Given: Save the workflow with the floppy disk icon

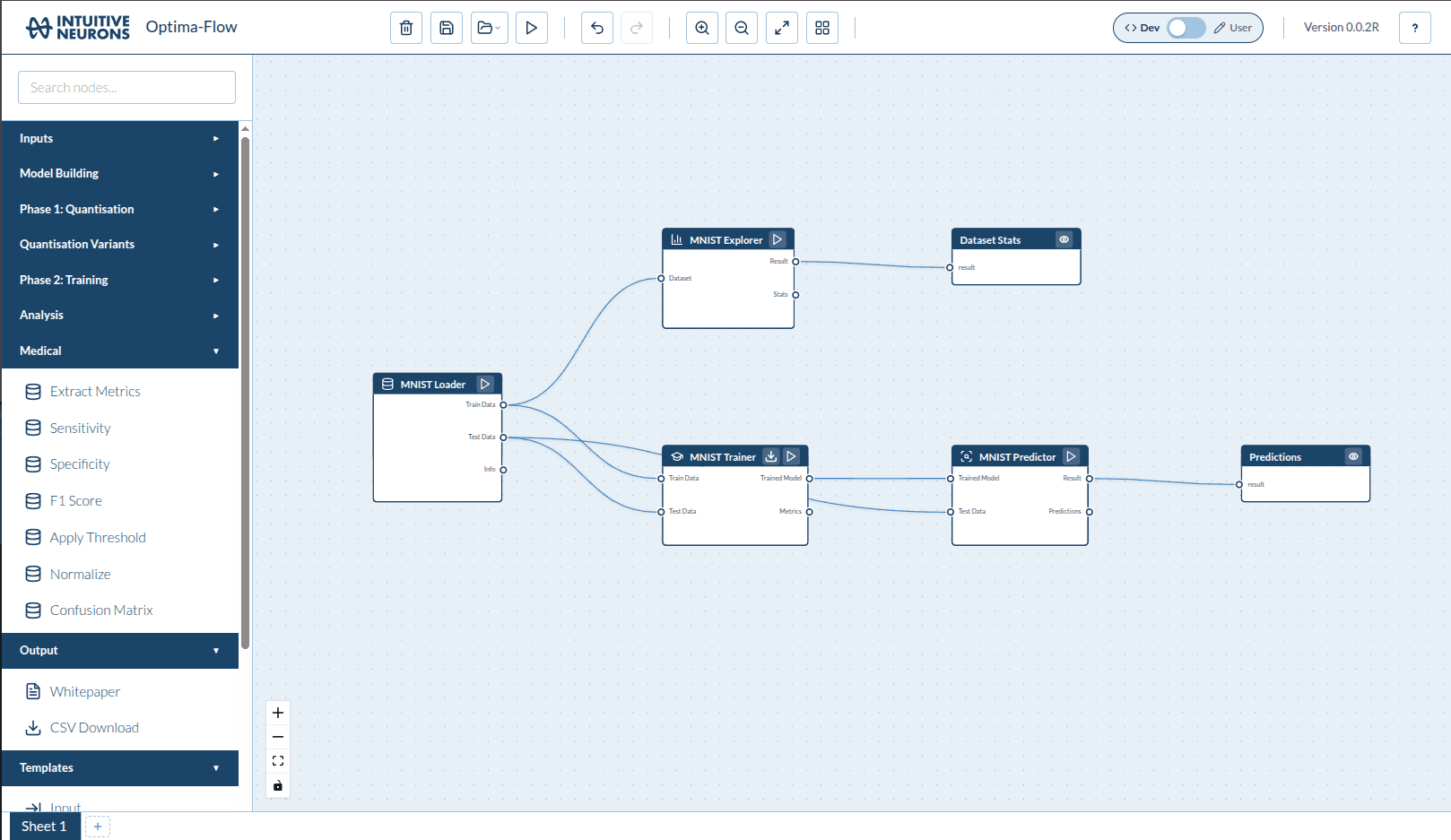Looking at the screenshot, I should pos(447,28).
